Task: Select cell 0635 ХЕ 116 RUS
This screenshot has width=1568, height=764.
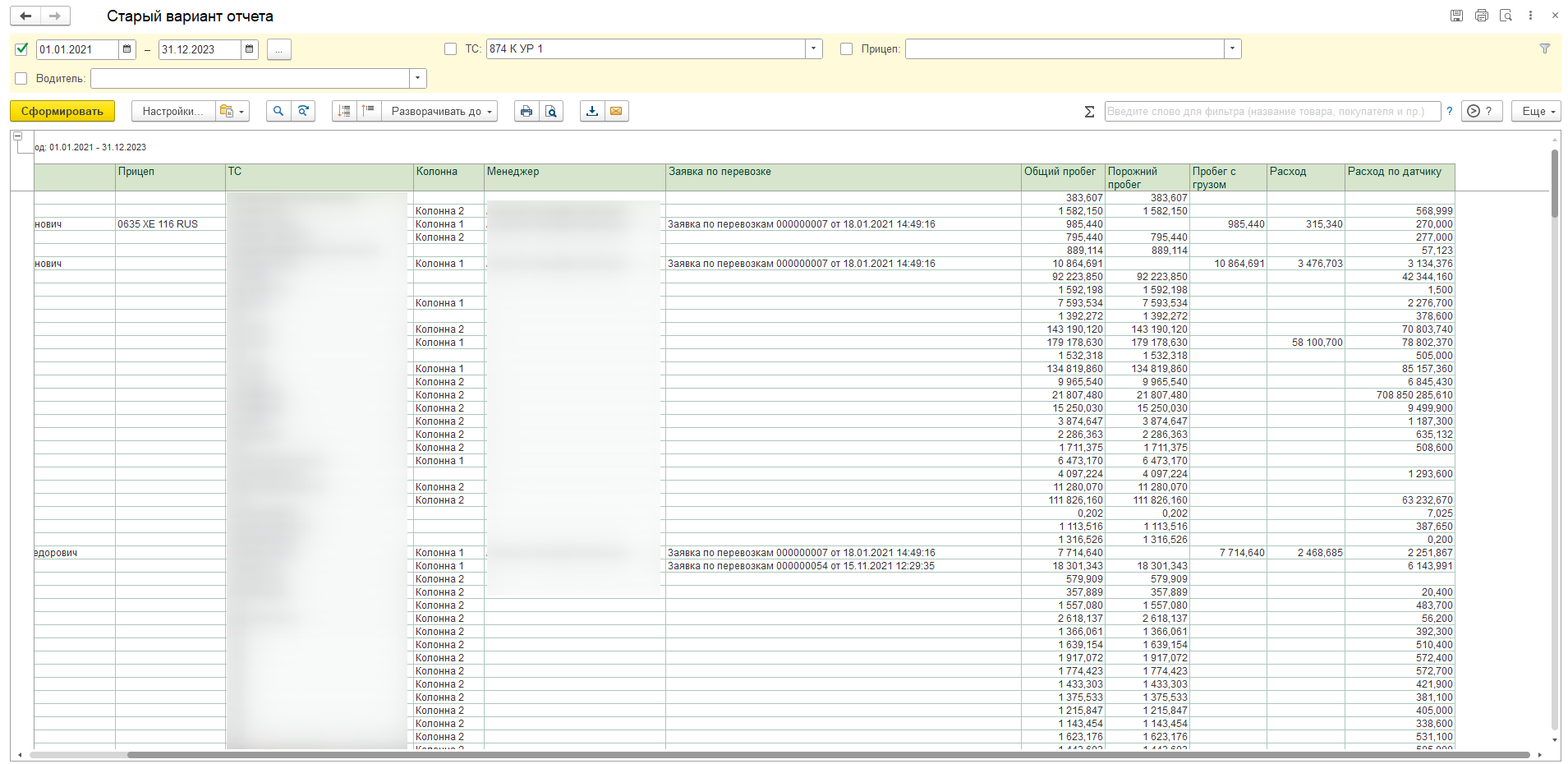Action: [170, 224]
